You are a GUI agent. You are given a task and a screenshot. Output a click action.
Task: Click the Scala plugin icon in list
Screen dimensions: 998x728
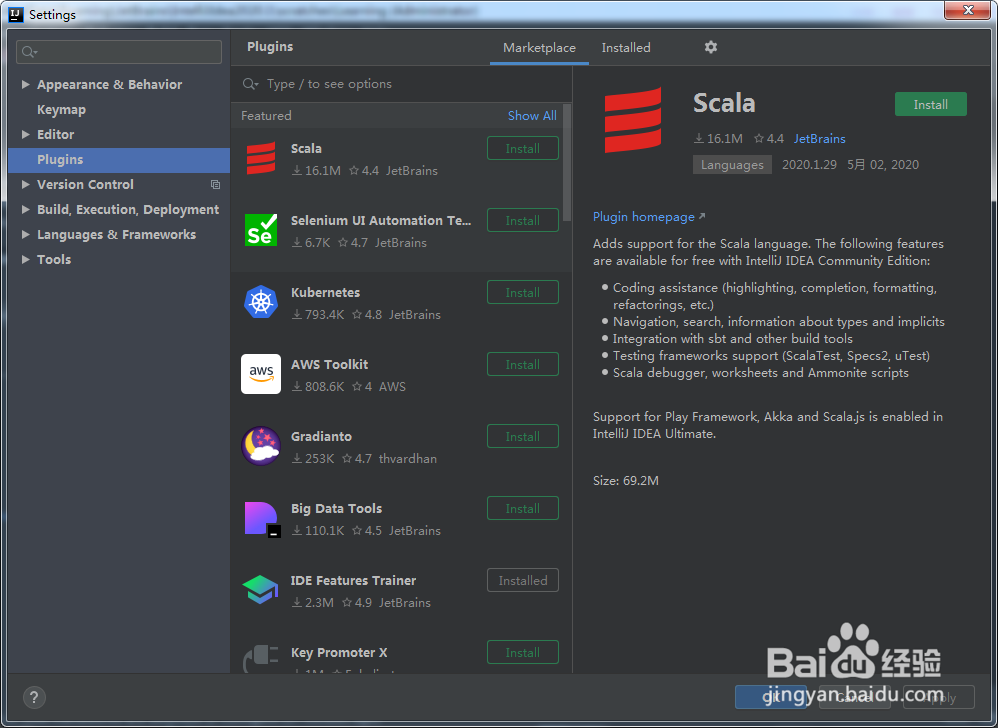(x=261, y=158)
